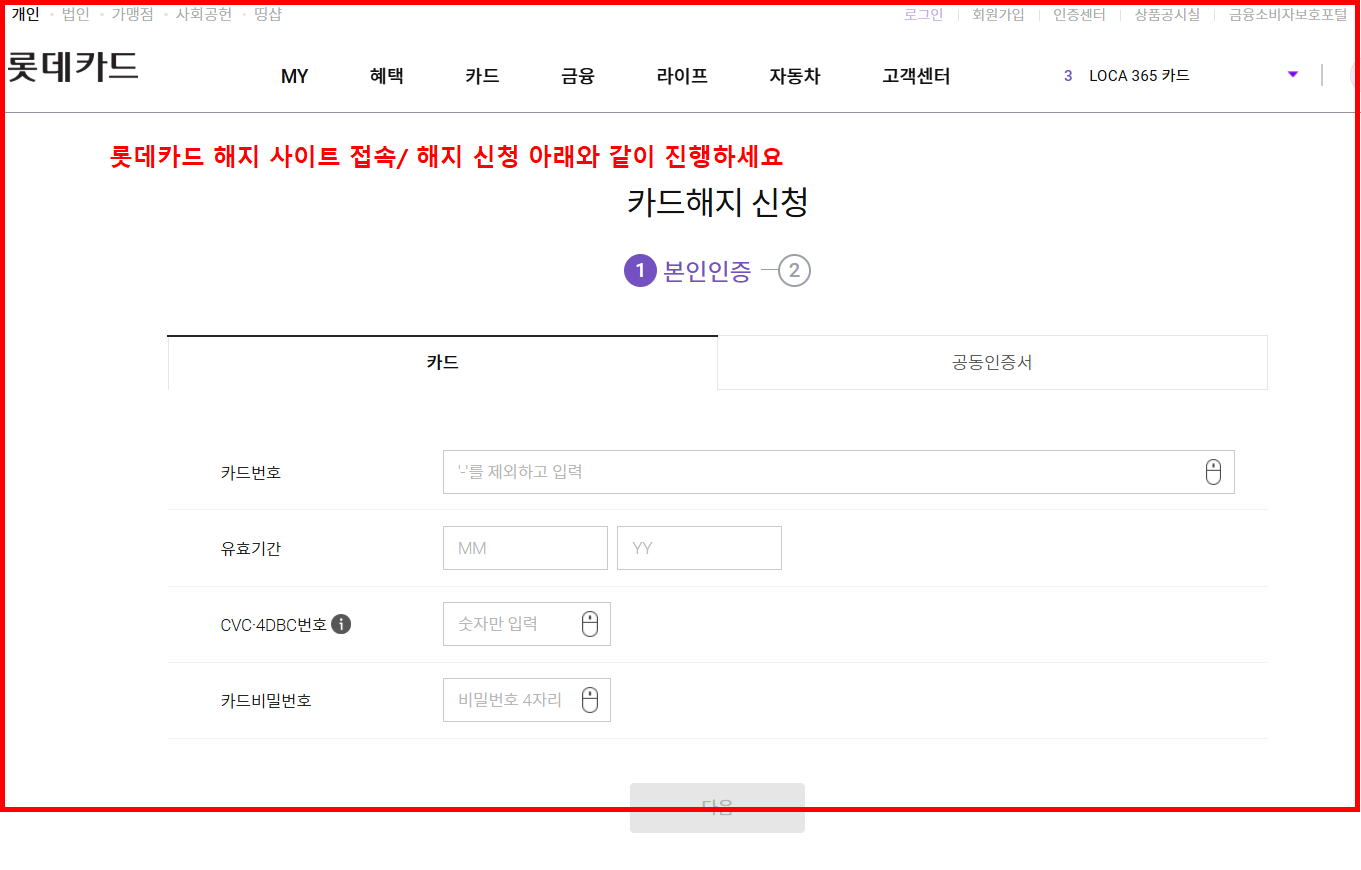
Task: Click info icon beside CVC·4DBC번호
Action: (x=341, y=624)
